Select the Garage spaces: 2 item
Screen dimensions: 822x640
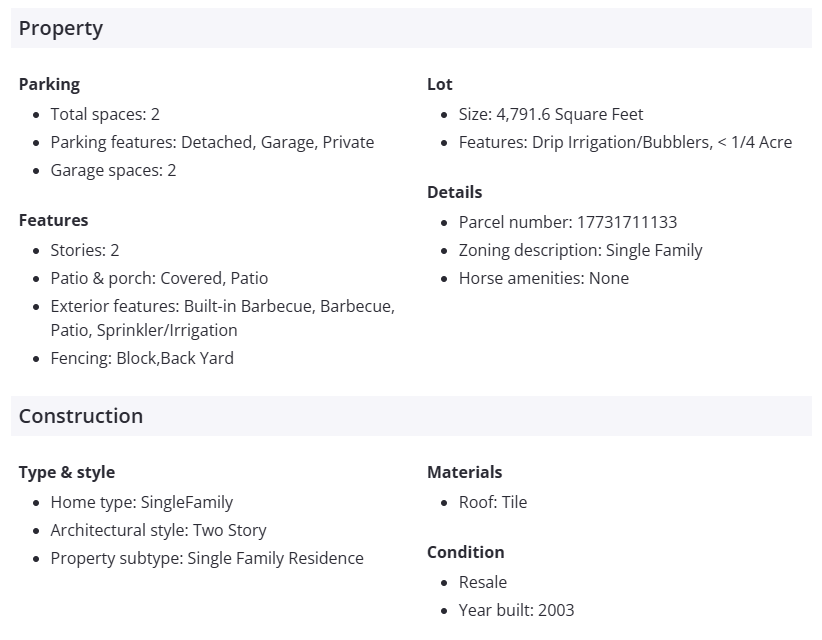pyautogui.click(x=113, y=170)
